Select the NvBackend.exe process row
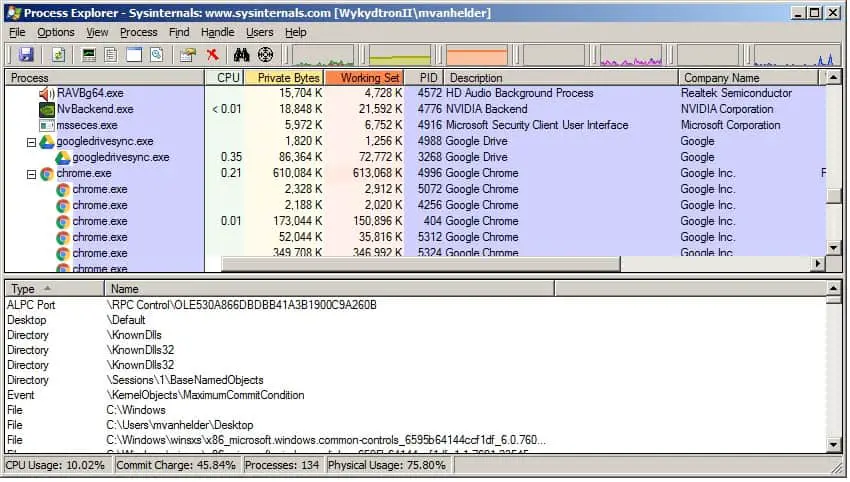This screenshot has height=482, width=850. 416,110
